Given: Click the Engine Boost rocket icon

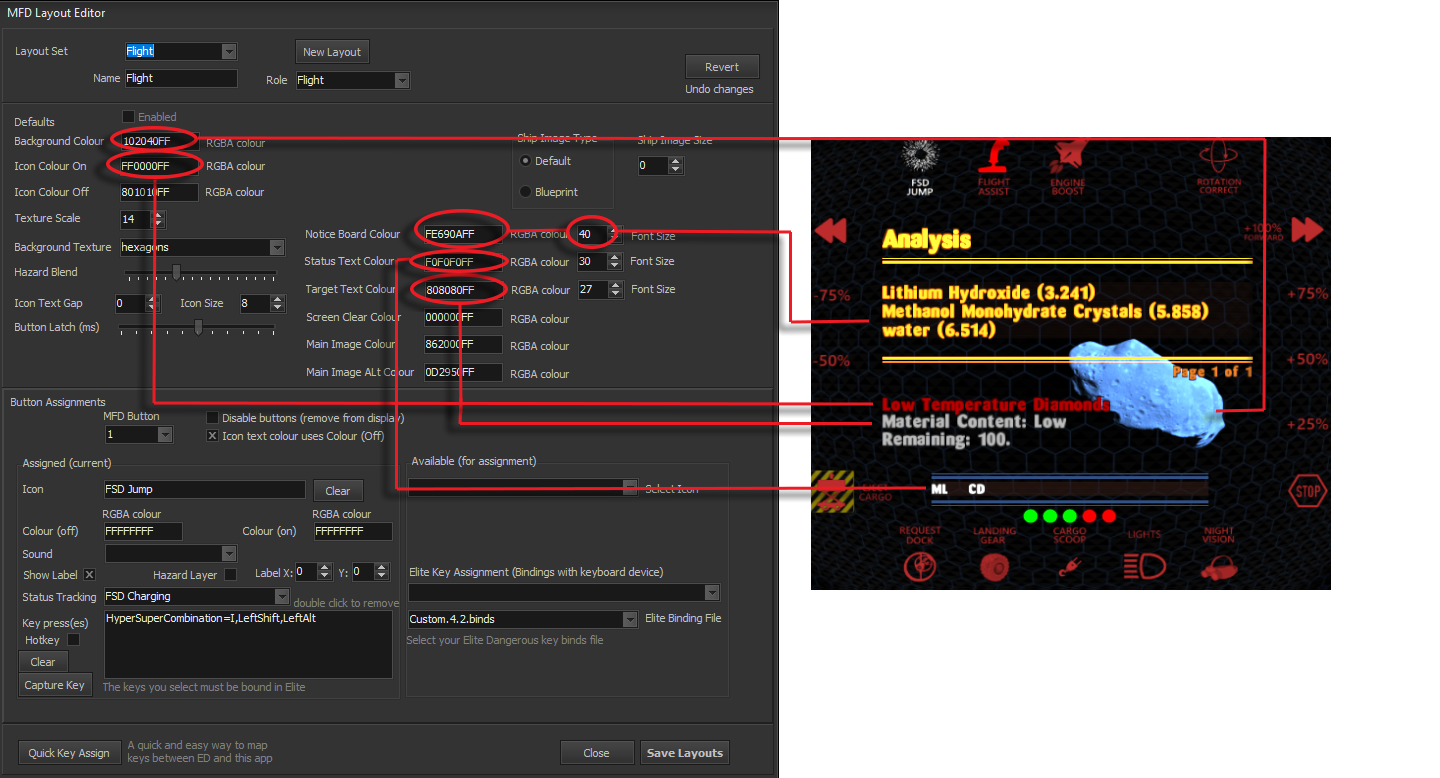Looking at the screenshot, I should tap(1067, 156).
